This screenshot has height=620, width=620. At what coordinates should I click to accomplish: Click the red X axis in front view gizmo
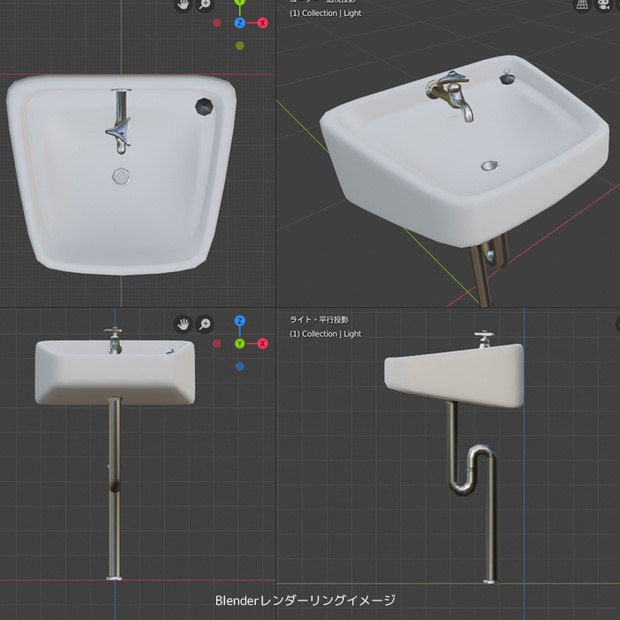[x=263, y=344]
